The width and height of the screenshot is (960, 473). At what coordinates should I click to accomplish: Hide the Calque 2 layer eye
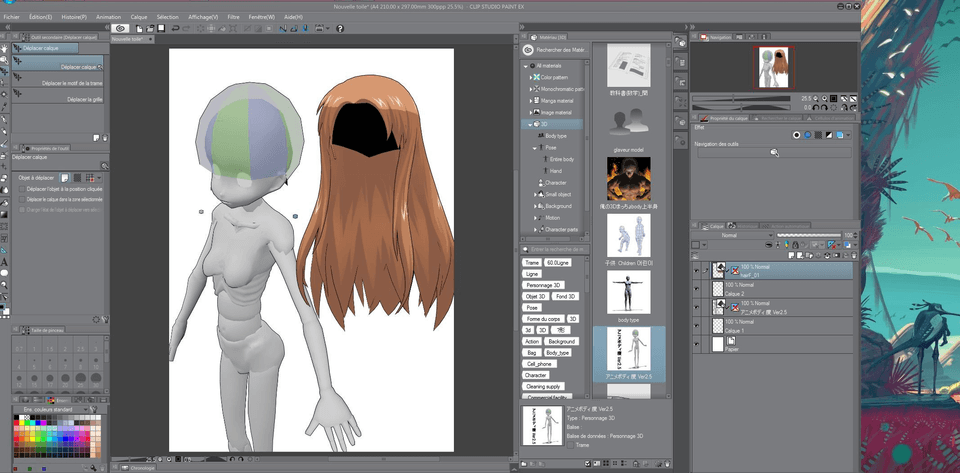696,289
